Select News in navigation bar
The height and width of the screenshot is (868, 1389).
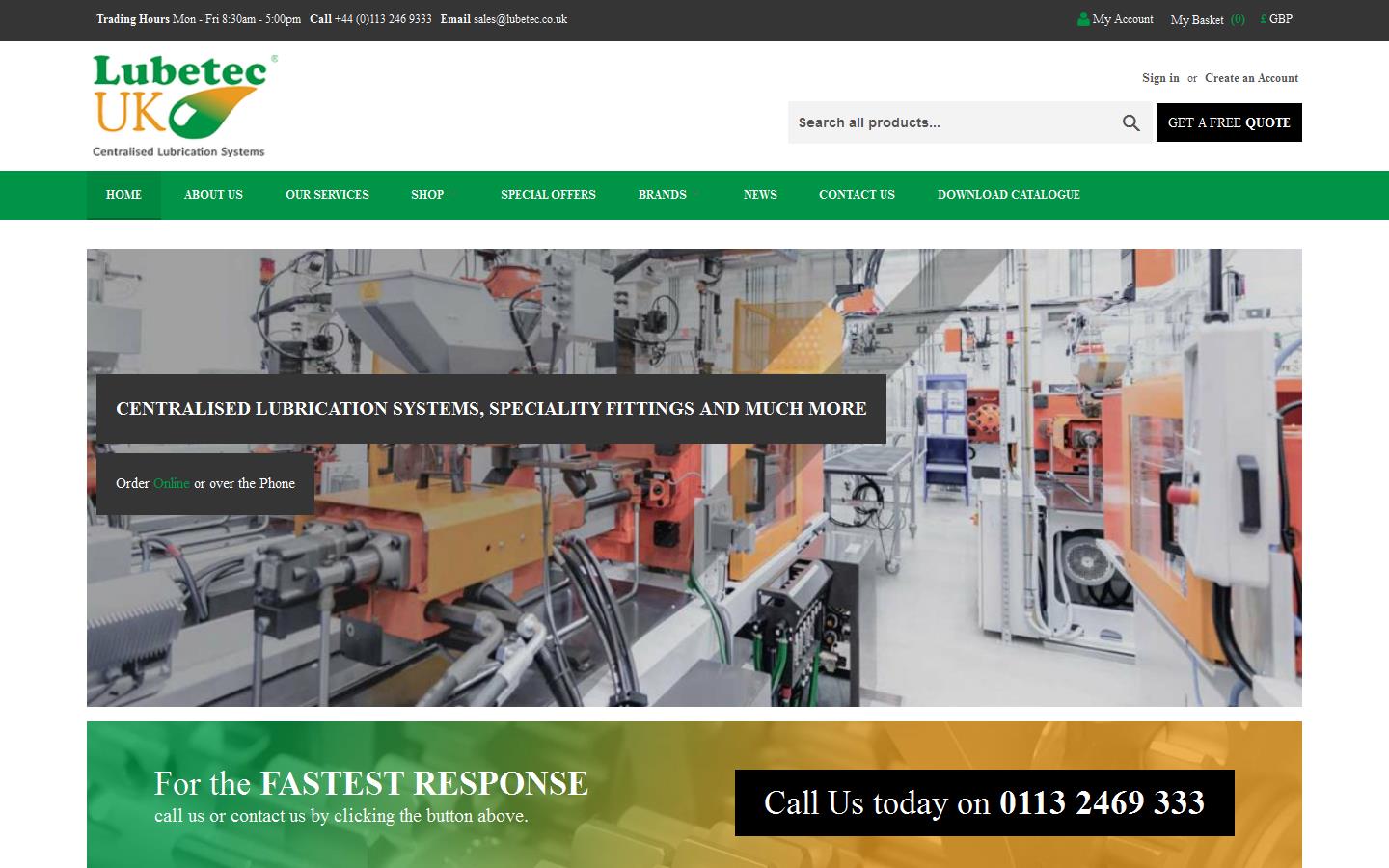click(x=760, y=195)
